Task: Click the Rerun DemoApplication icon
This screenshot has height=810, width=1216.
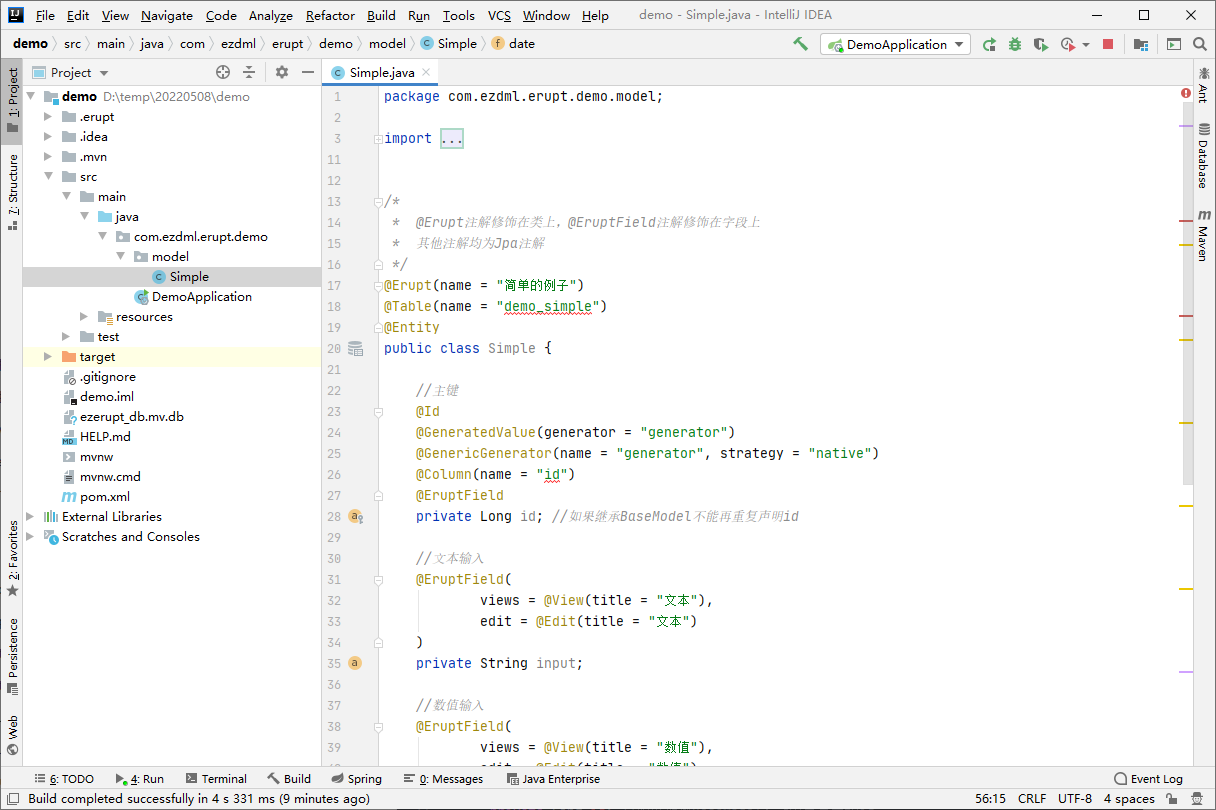Action: click(x=989, y=44)
